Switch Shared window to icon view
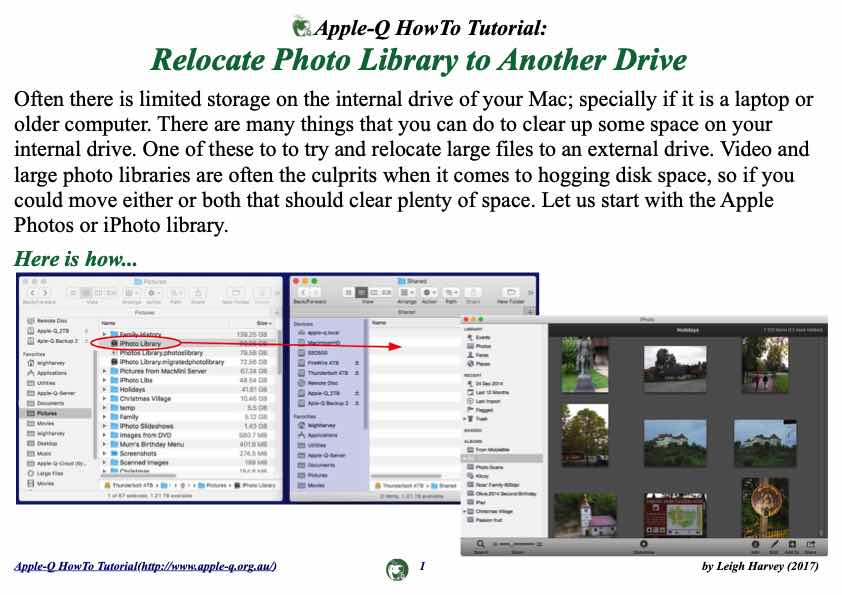 (x=349, y=292)
